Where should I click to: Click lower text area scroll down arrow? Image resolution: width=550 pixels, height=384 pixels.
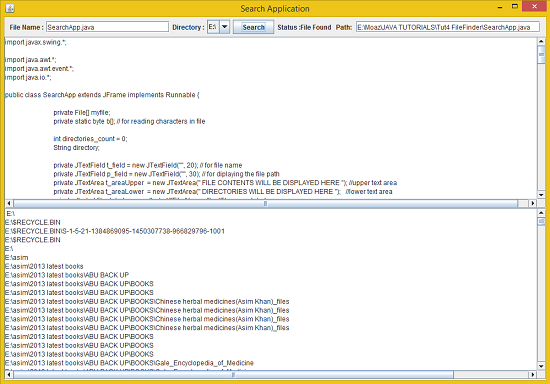coord(541,366)
